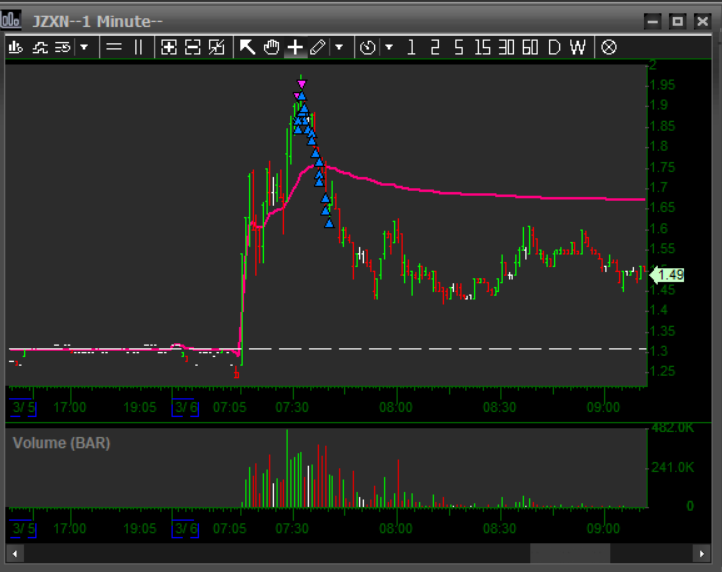Image resolution: width=722 pixels, height=572 pixels.
Task: Click the 1.49 current price marker
Action: click(667, 275)
